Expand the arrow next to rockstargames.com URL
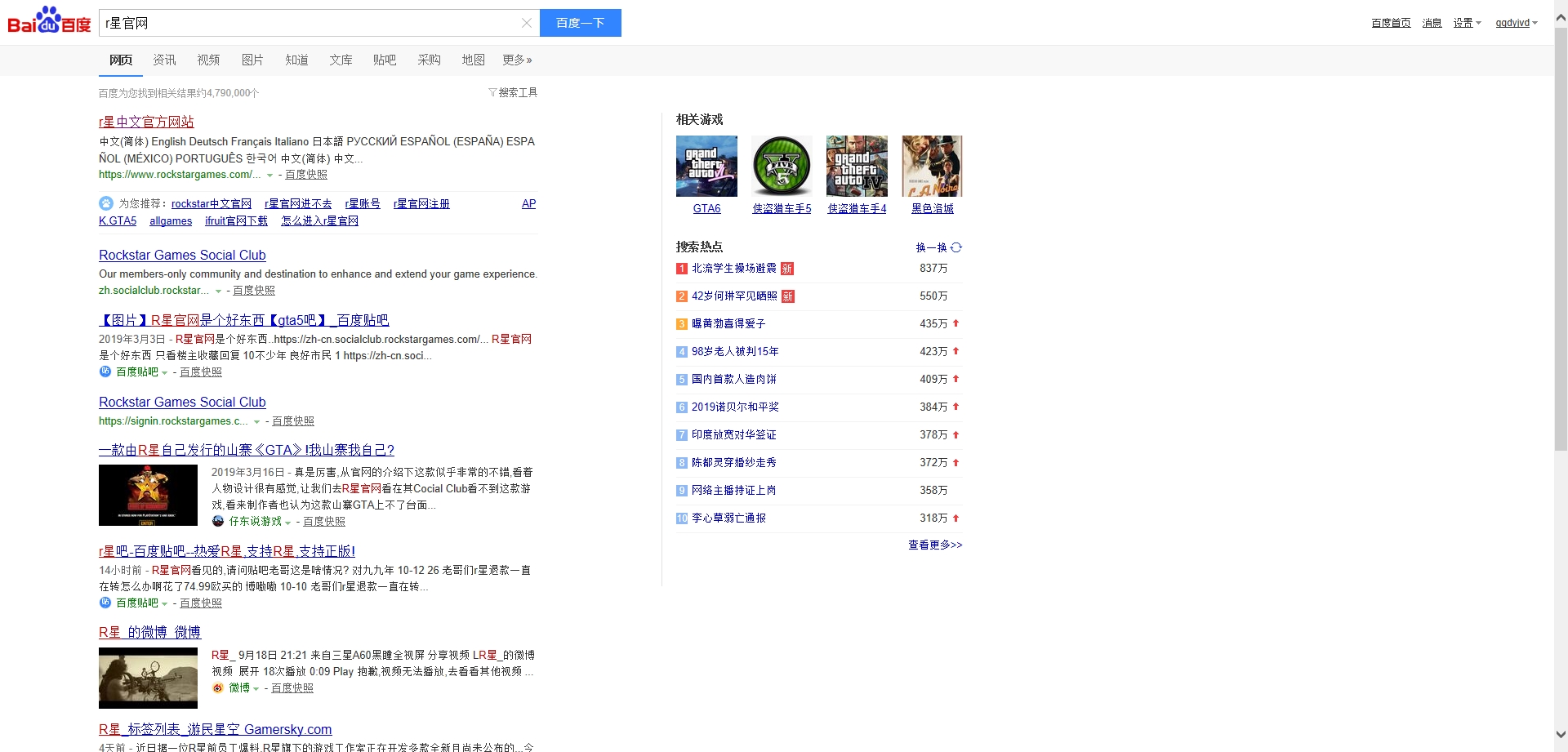Viewport: 1568px width, 752px height. 269,176
